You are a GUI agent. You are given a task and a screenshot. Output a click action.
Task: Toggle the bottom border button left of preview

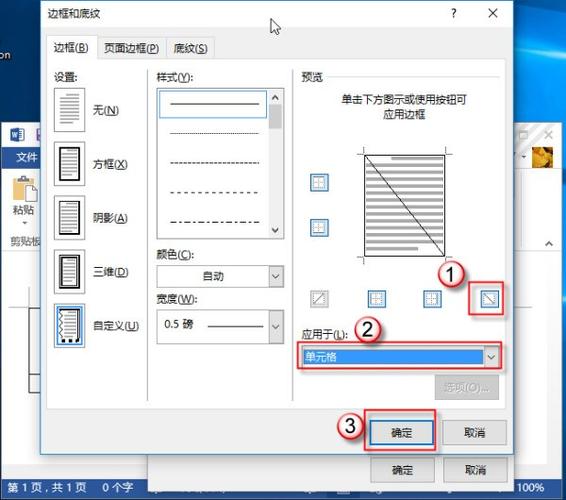(319, 228)
